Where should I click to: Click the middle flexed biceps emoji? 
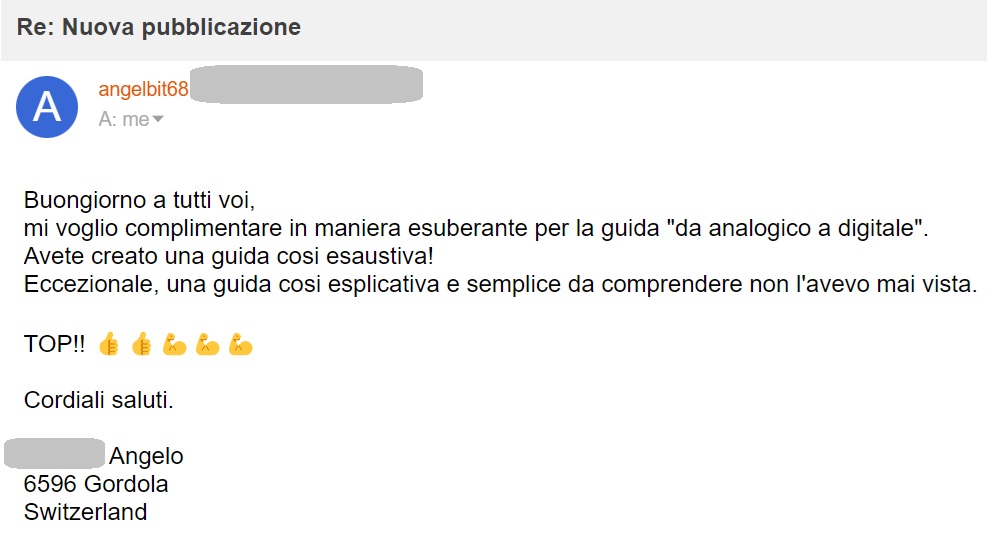(x=207, y=346)
